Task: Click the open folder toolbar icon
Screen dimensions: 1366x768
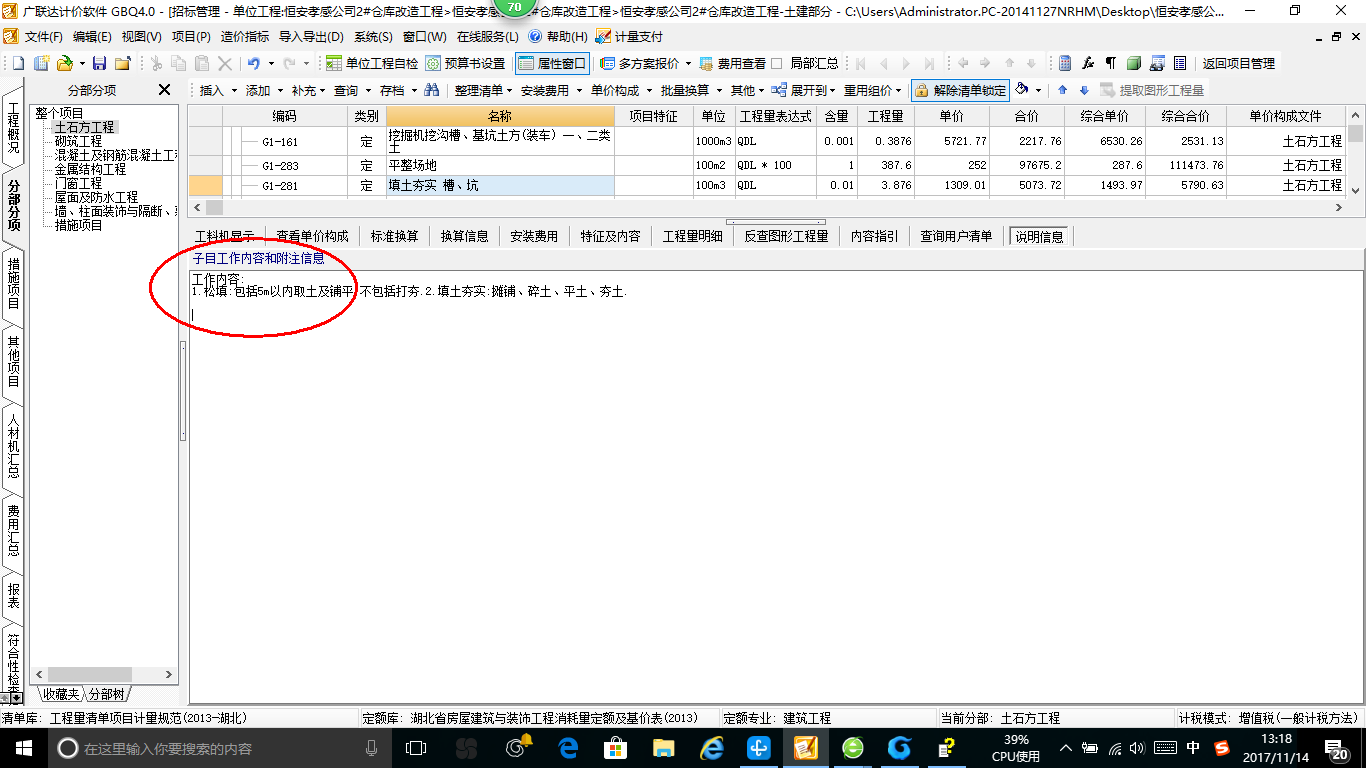Action: tap(64, 63)
